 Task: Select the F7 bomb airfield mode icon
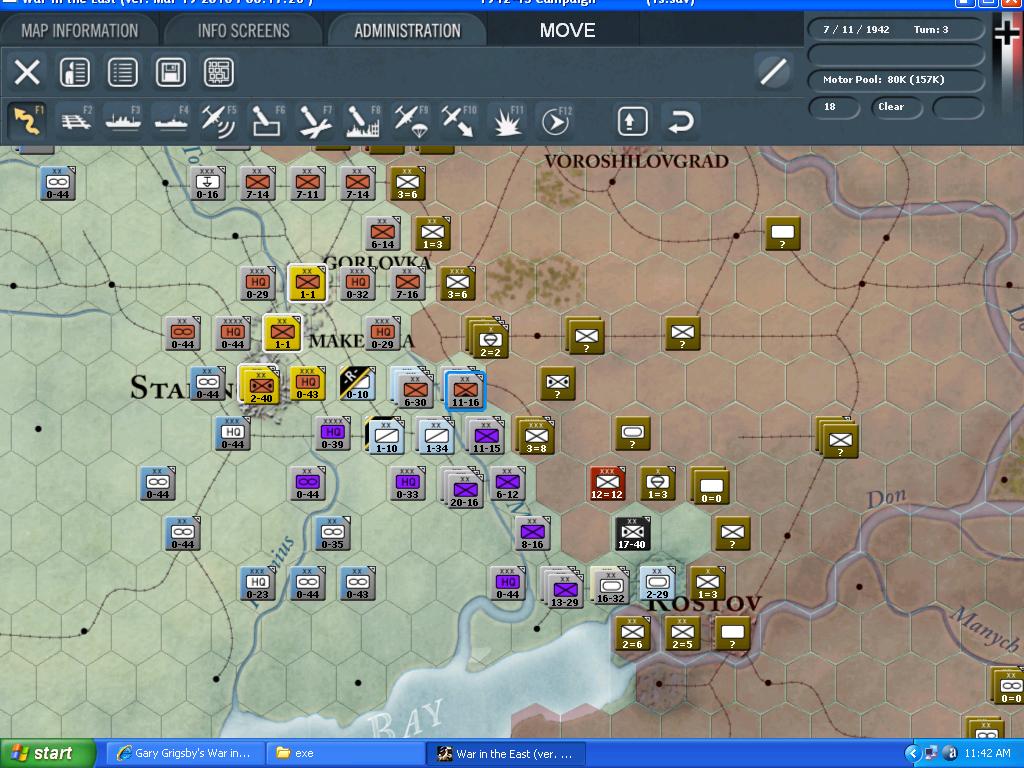click(315, 121)
